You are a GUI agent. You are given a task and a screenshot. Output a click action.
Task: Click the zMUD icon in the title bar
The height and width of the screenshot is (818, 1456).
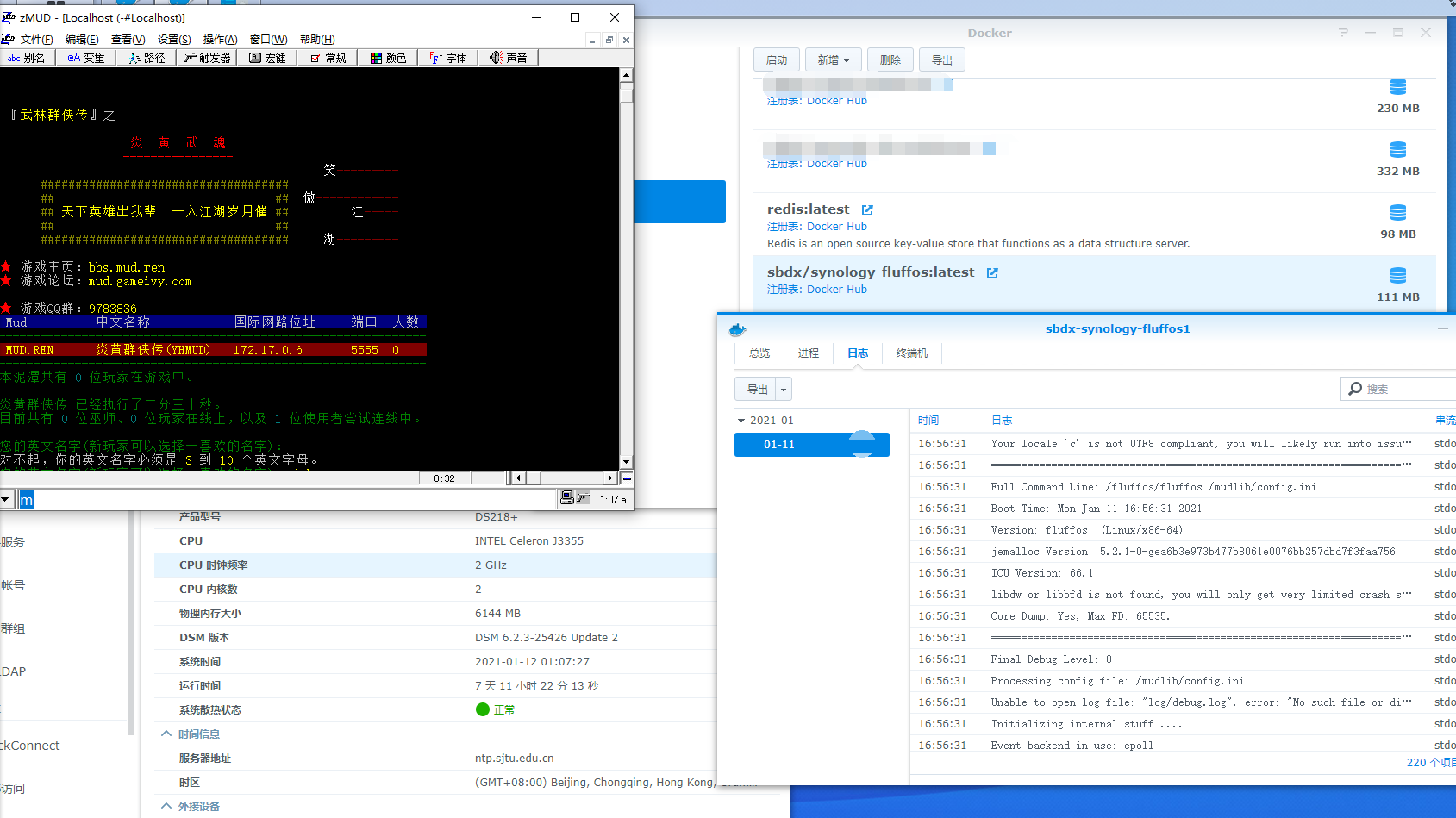pyautogui.click(x=9, y=17)
